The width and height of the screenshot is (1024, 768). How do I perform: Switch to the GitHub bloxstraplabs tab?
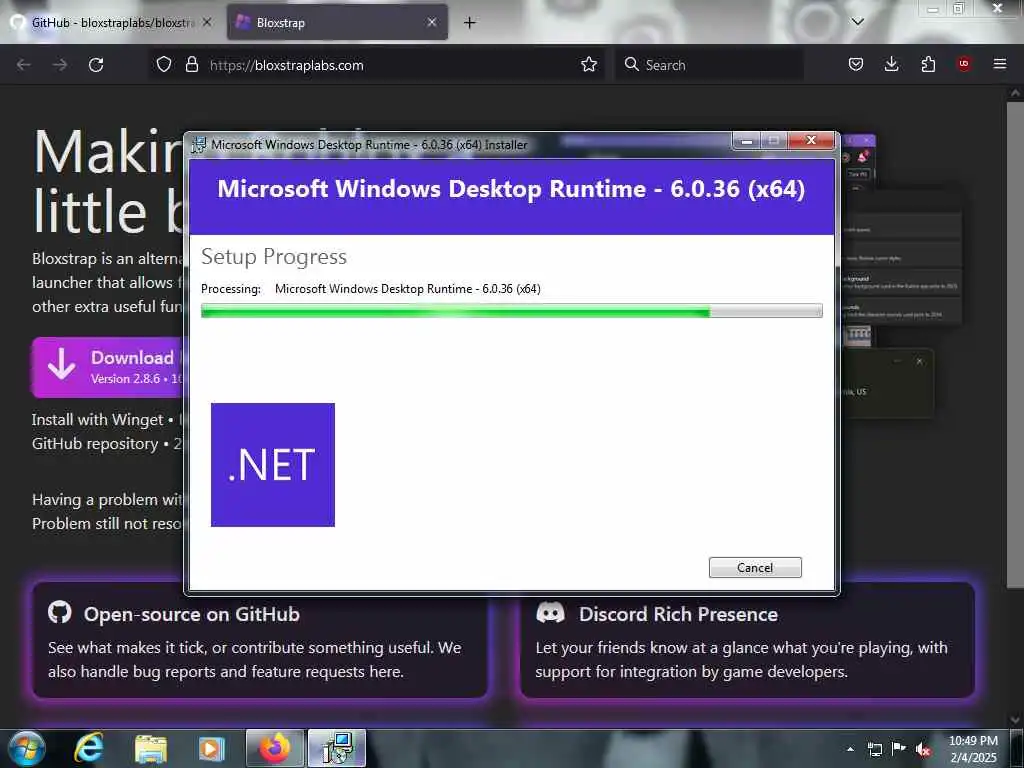104,22
